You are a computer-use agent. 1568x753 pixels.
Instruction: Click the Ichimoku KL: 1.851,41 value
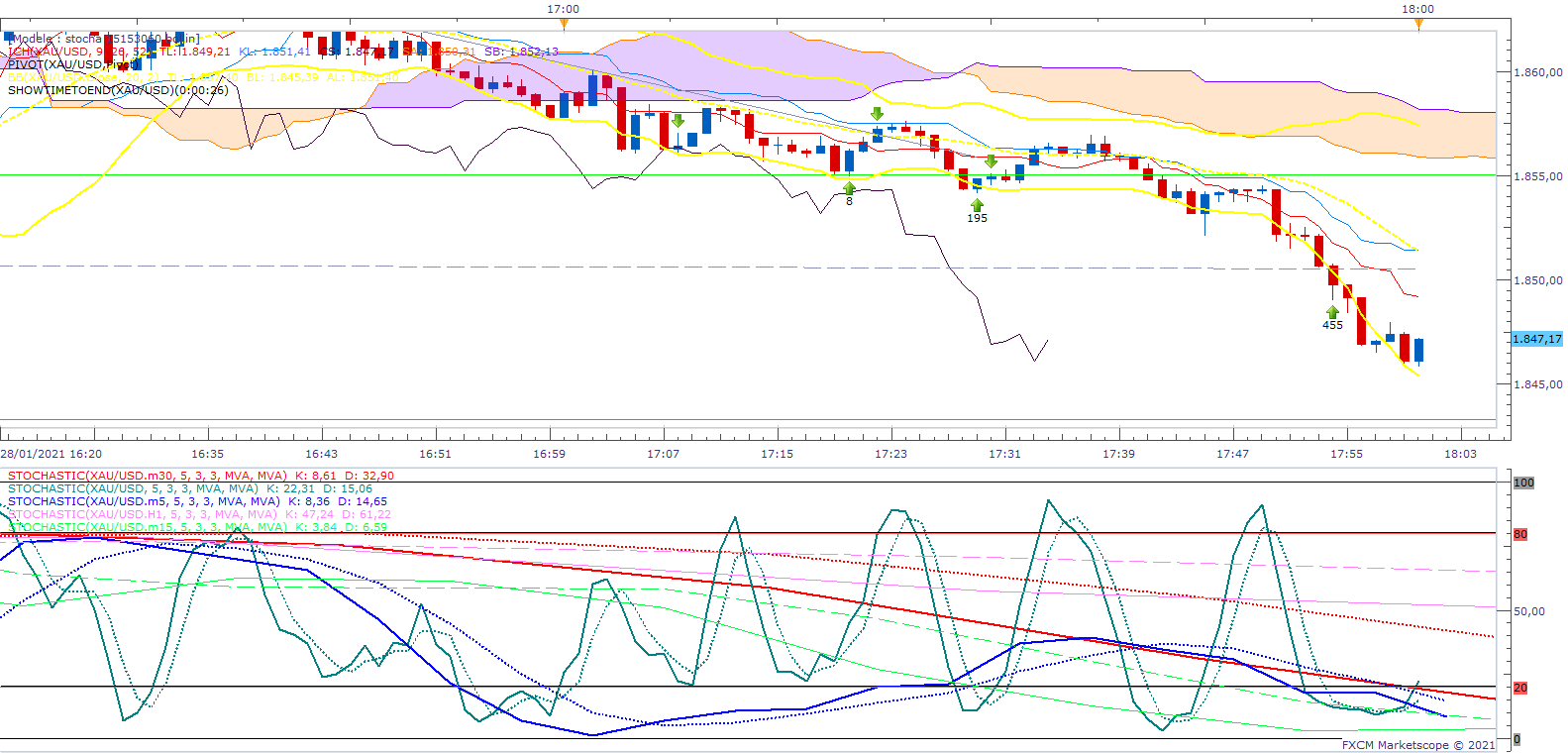click(x=274, y=52)
